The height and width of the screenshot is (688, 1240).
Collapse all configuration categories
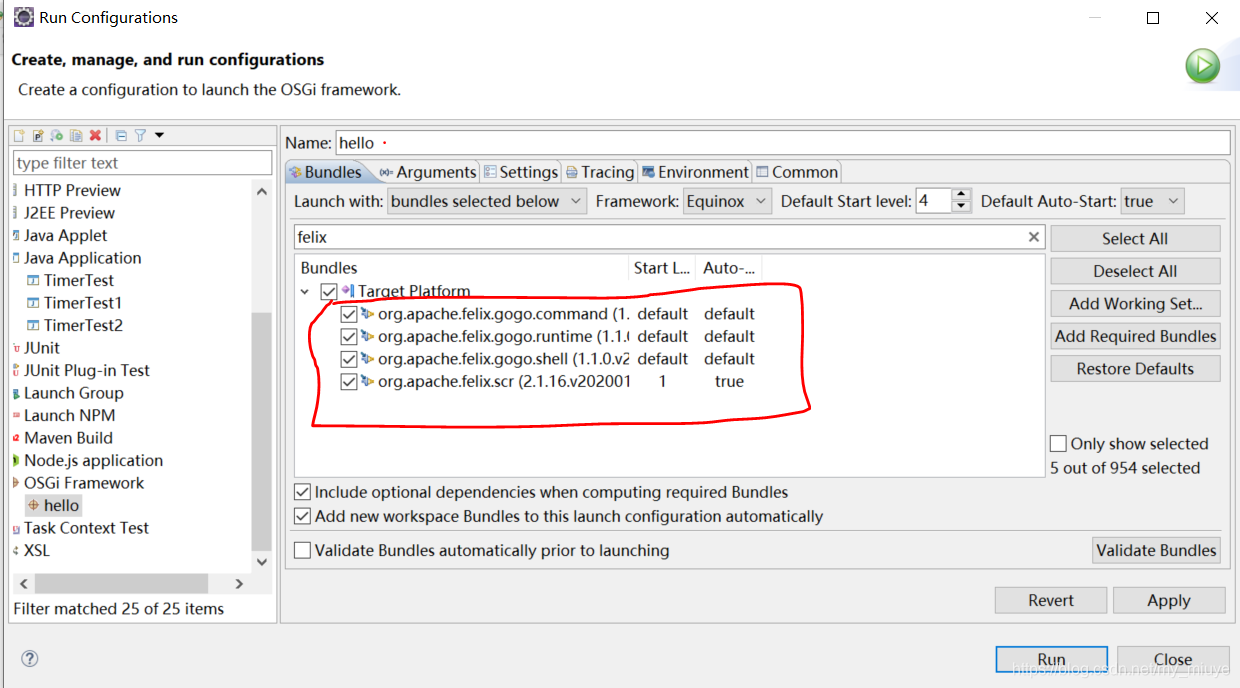tap(121, 135)
